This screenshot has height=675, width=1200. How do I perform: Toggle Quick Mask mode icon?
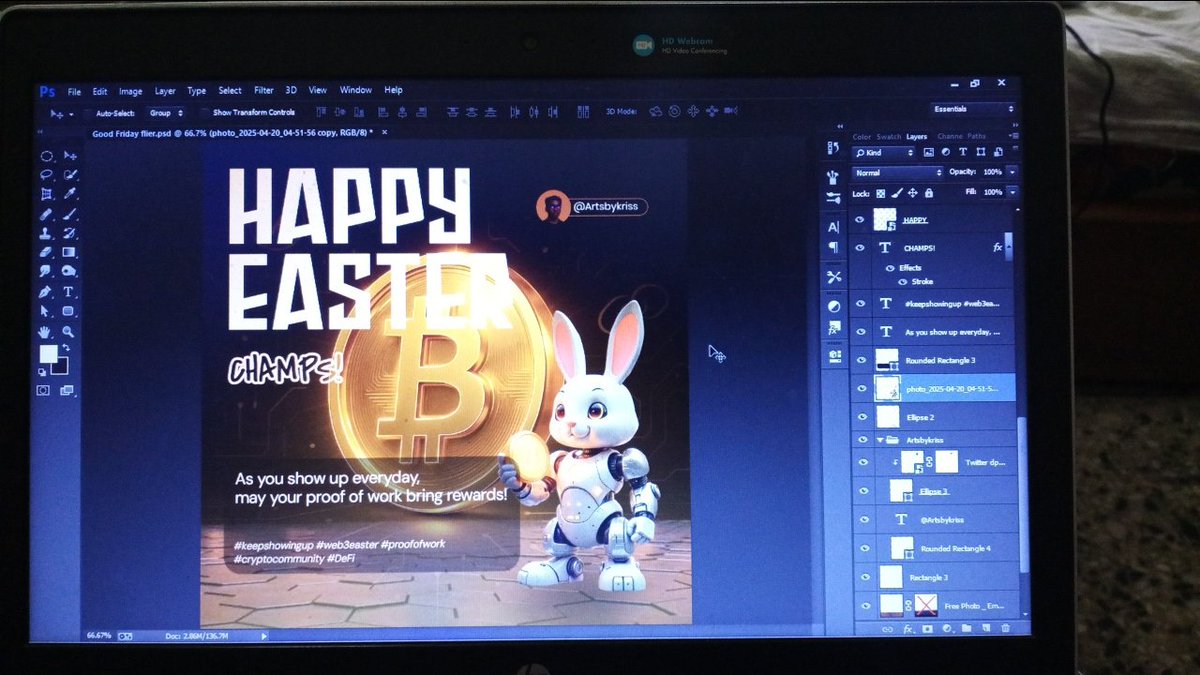click(44, 390)
